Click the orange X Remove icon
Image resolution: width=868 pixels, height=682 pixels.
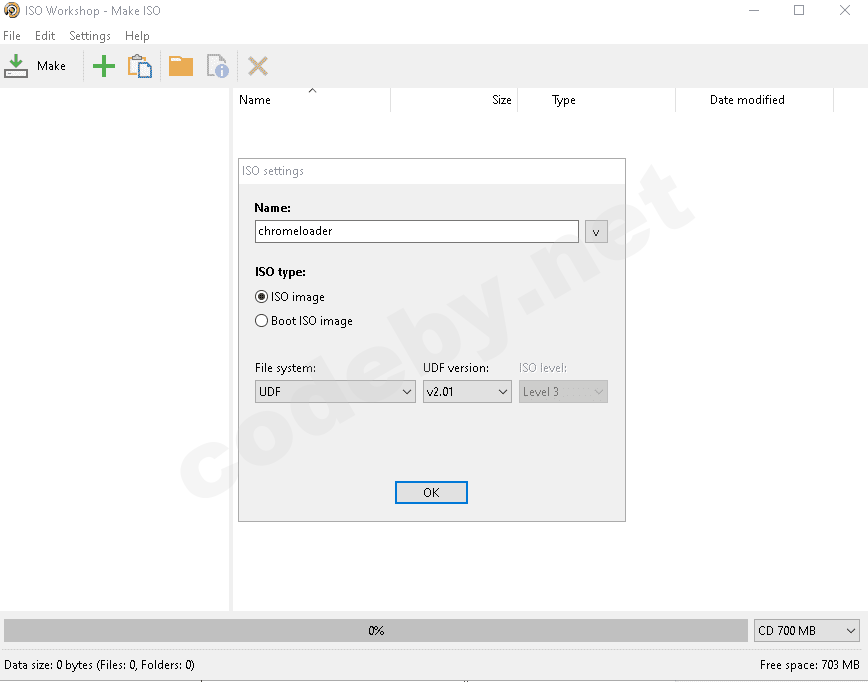tap(258, 66)
